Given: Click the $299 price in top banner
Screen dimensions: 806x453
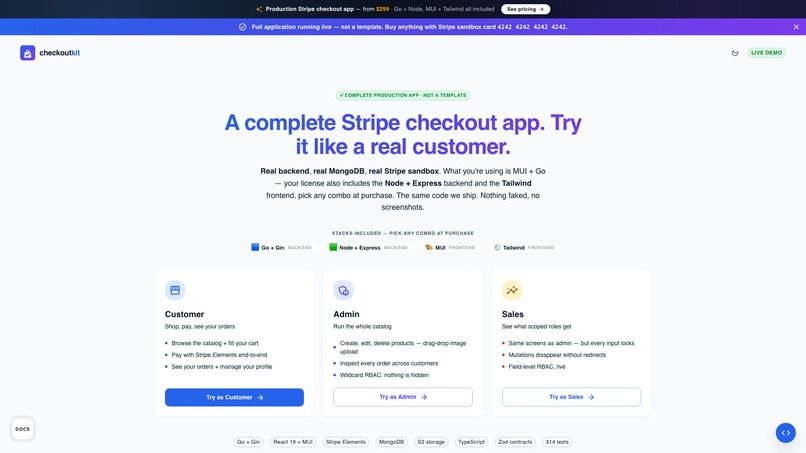Looking at the screenshot, I should tap(382, 9).
